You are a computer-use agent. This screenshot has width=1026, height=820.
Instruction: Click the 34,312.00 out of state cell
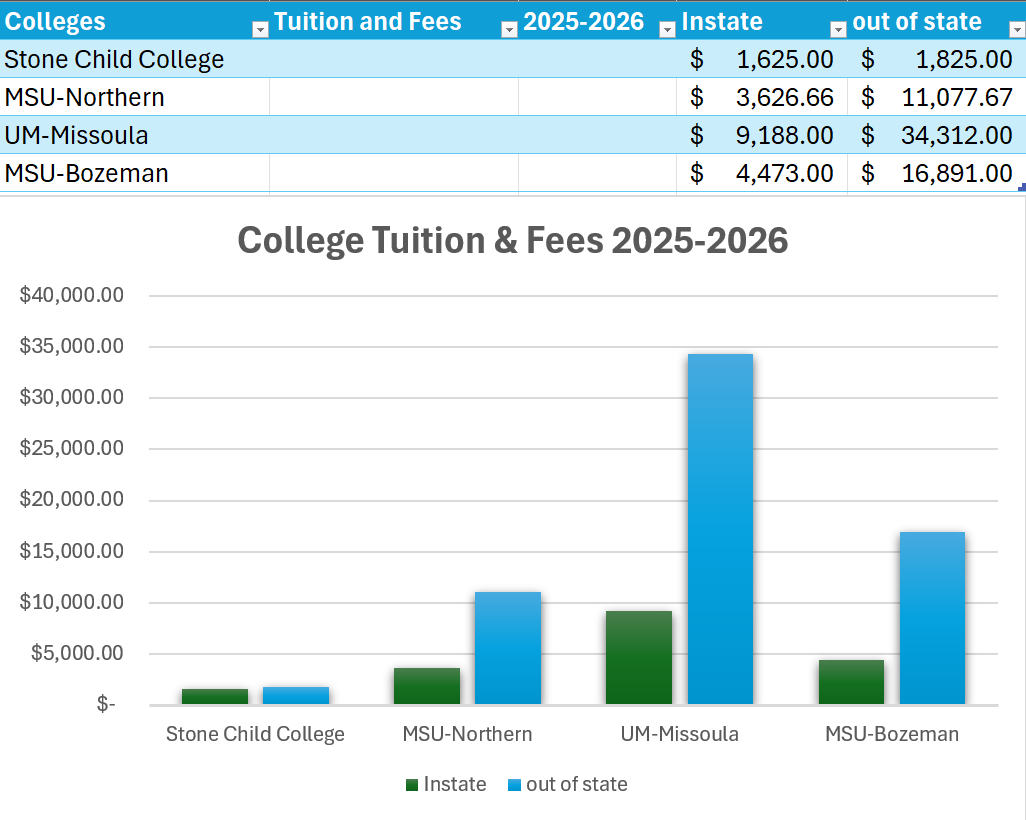[936, 135]
